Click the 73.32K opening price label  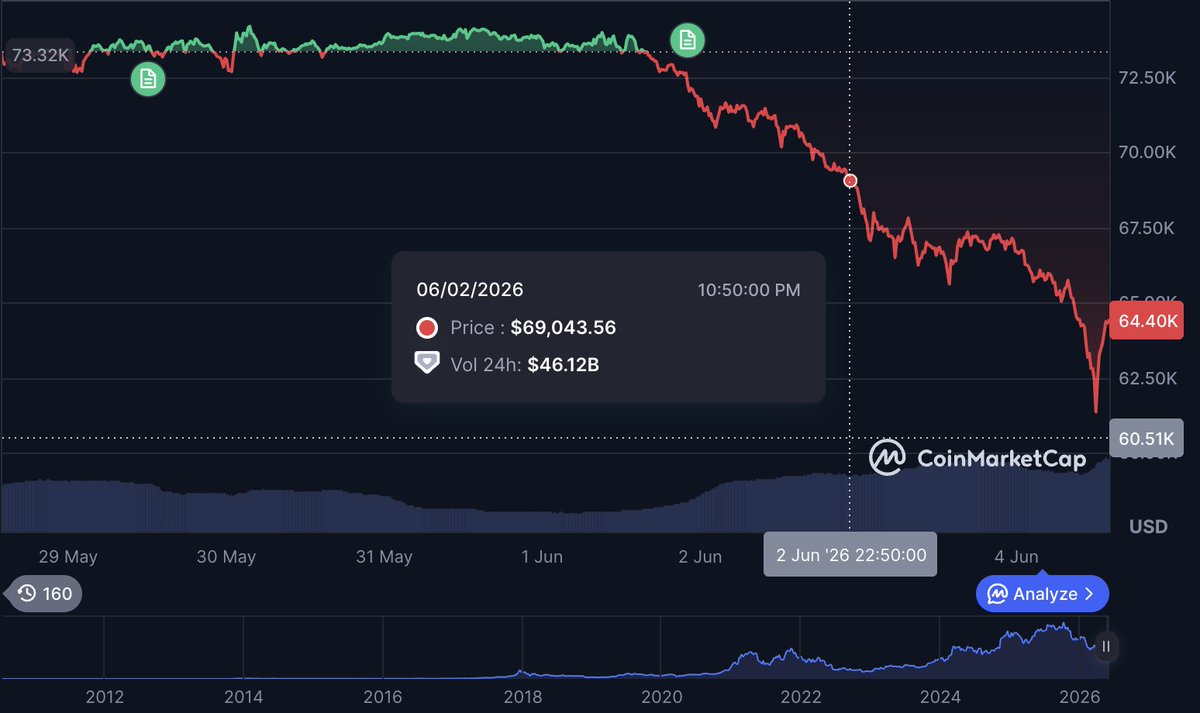point(40,54)
